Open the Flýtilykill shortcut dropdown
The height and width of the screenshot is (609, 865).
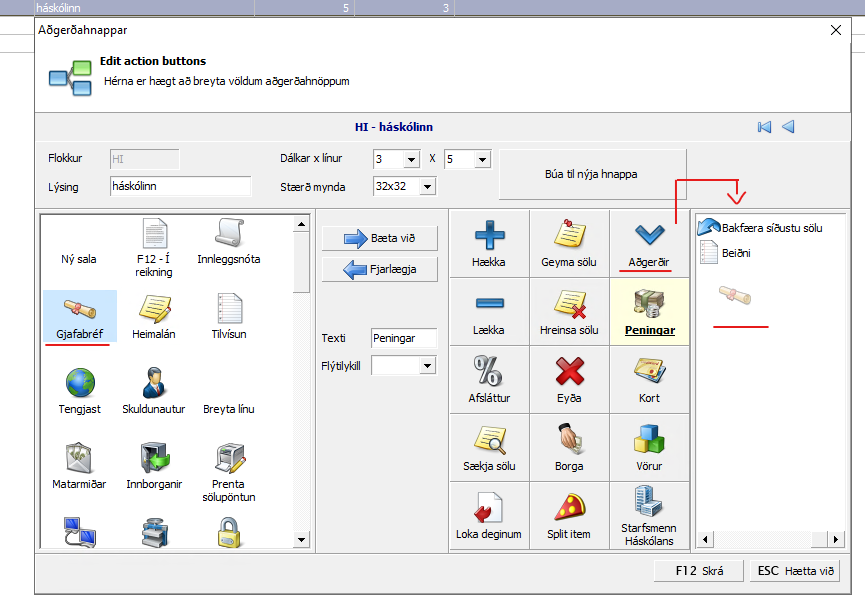tap(428, 366)
